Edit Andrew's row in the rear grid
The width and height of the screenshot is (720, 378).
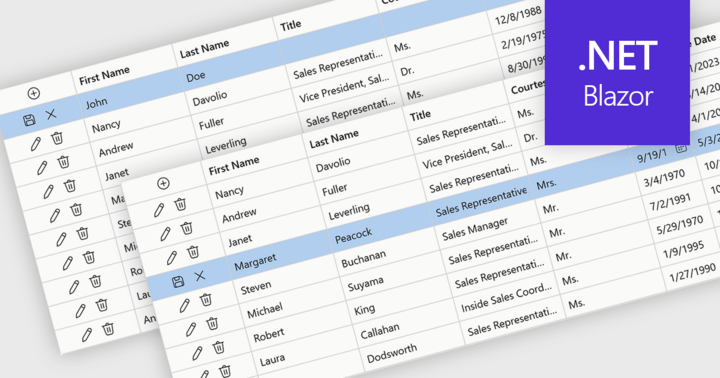pyautogui.click(x=42, y=168)
